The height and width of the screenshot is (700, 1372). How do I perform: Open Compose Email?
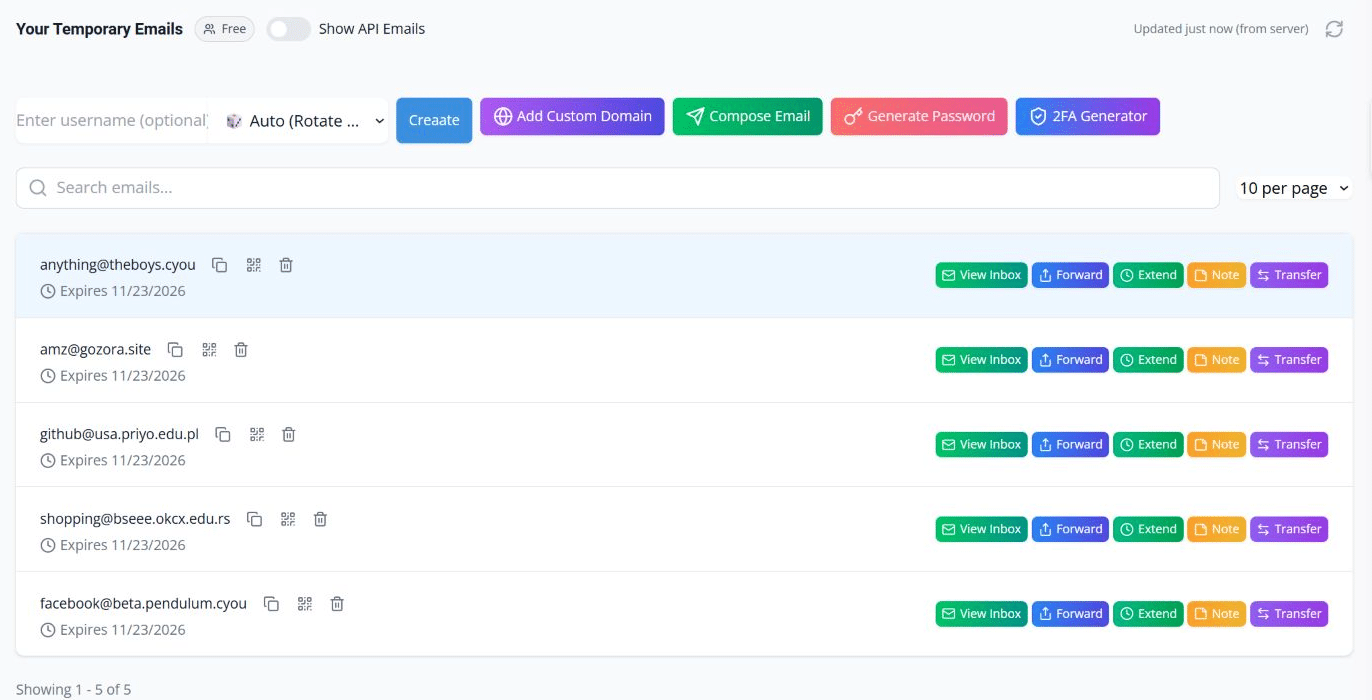coord(748,116)
